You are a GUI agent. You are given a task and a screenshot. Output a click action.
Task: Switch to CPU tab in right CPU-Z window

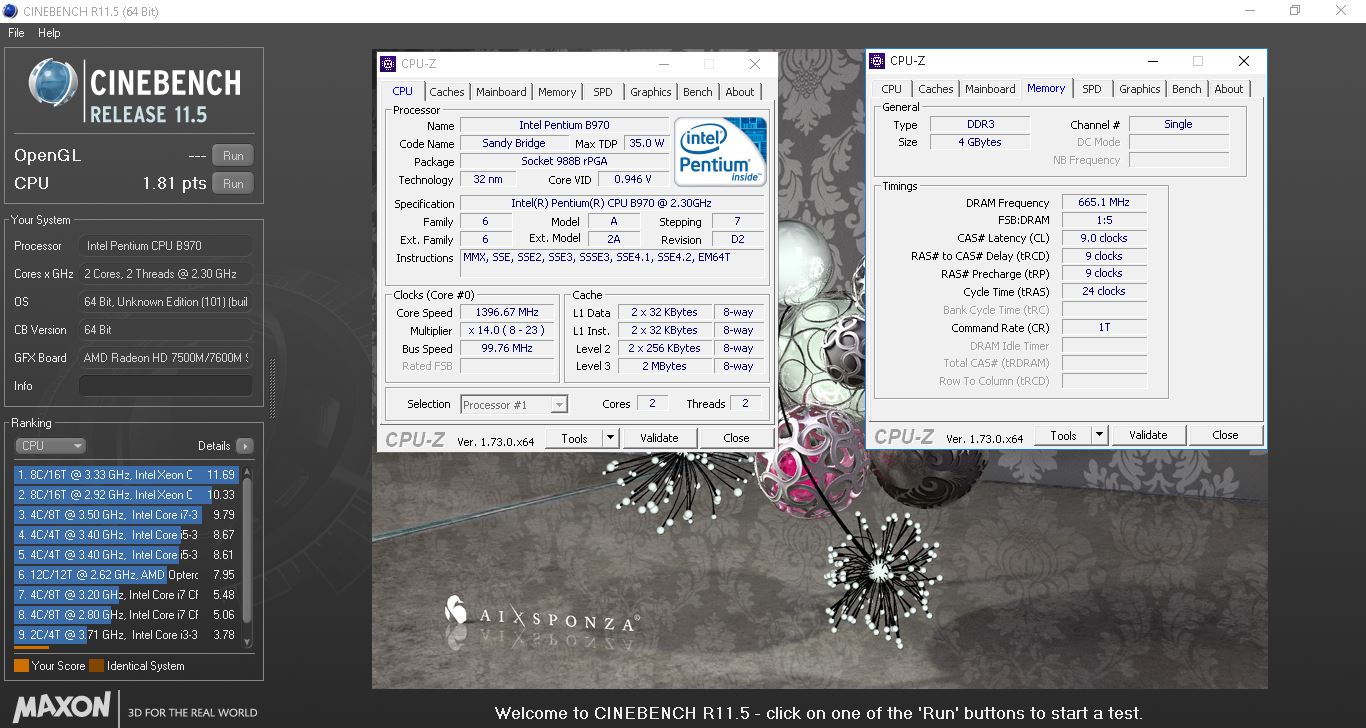892,90
